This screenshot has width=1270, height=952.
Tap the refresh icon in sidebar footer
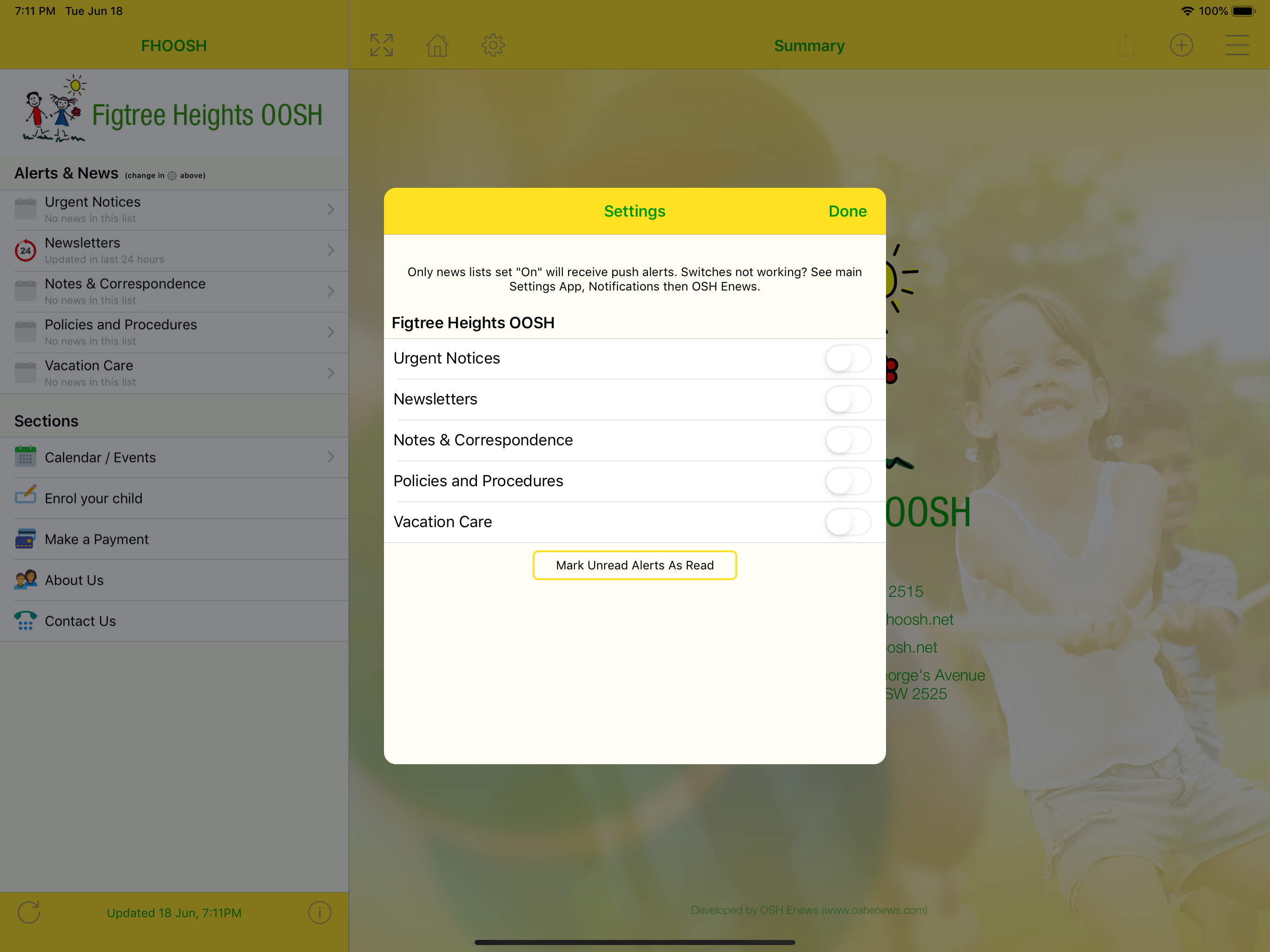pos(29,912)
